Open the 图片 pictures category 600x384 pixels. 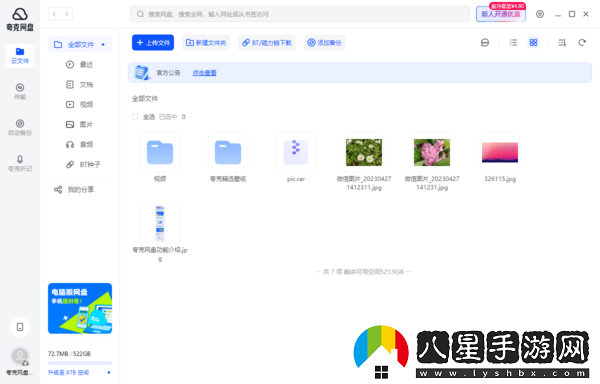80,124
